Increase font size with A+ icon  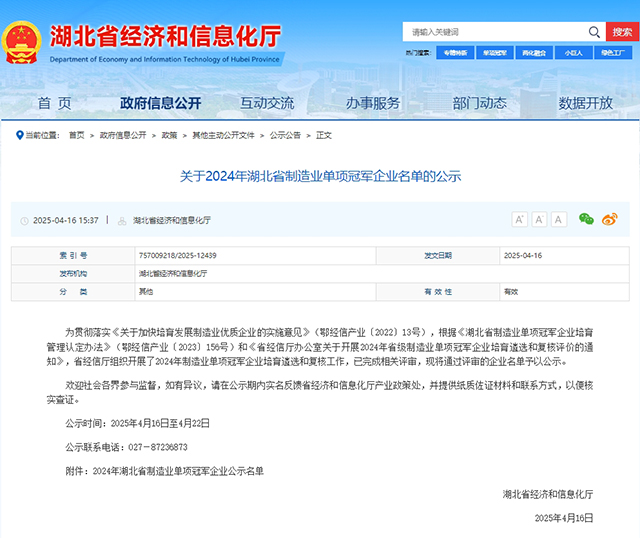tap(519, 219)
